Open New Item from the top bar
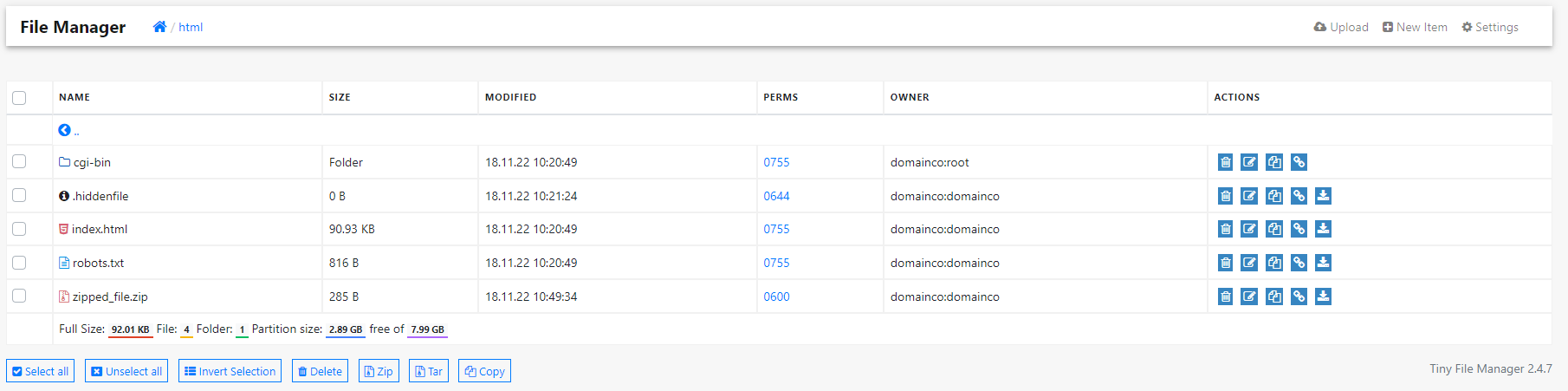The width and height of the screenshot is (1568, 391). [1415, 27]
